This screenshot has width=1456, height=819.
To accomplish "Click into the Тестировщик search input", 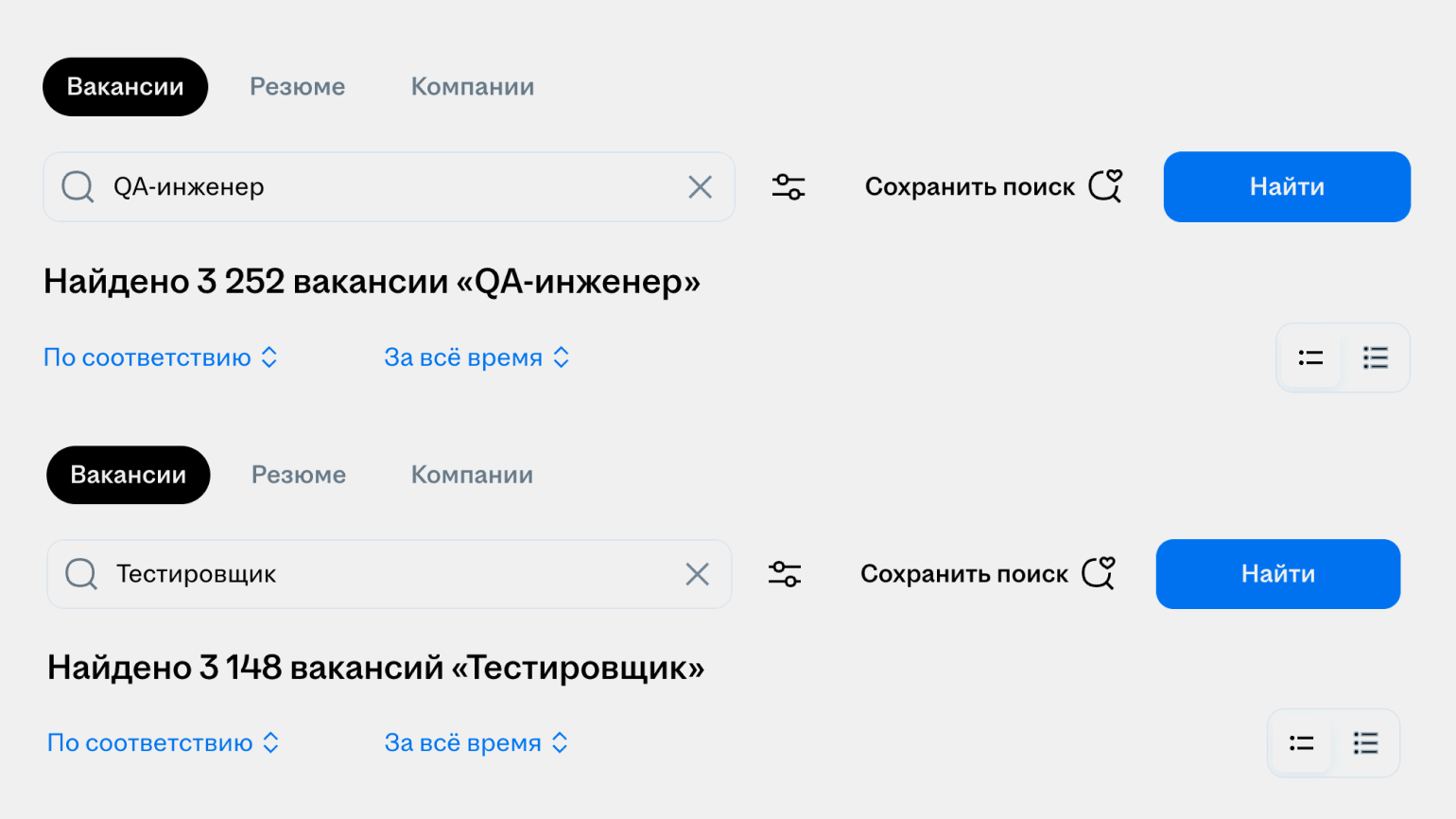I will (x=378, y=574).
